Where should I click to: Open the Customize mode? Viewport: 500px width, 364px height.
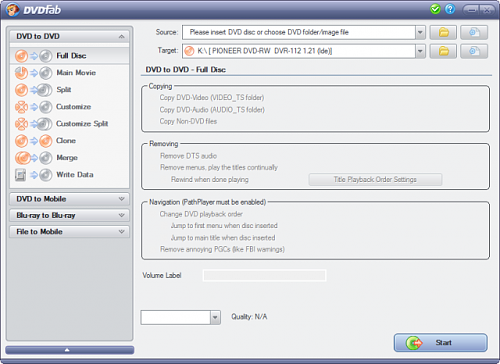tap(70, 107)
